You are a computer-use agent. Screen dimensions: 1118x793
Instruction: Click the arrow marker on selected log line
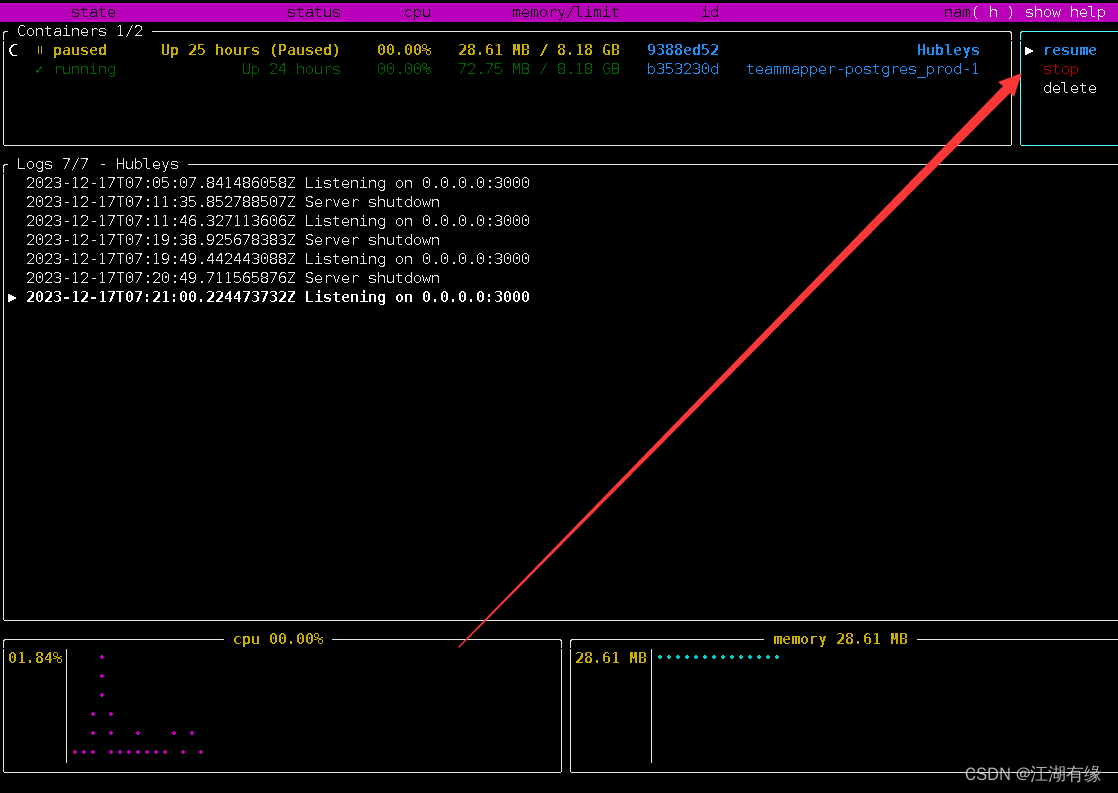12,297
